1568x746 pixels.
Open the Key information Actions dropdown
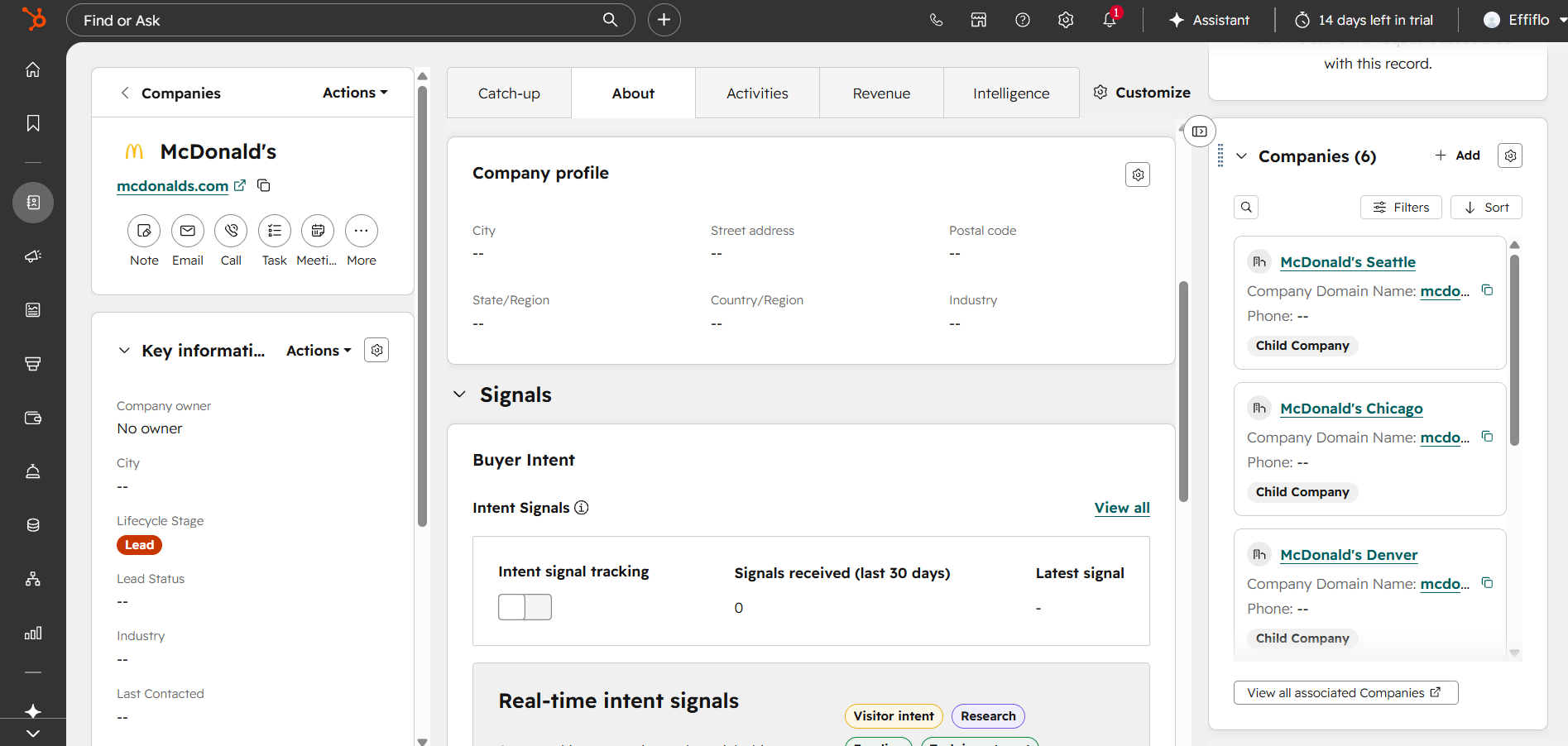coord(319,351)
